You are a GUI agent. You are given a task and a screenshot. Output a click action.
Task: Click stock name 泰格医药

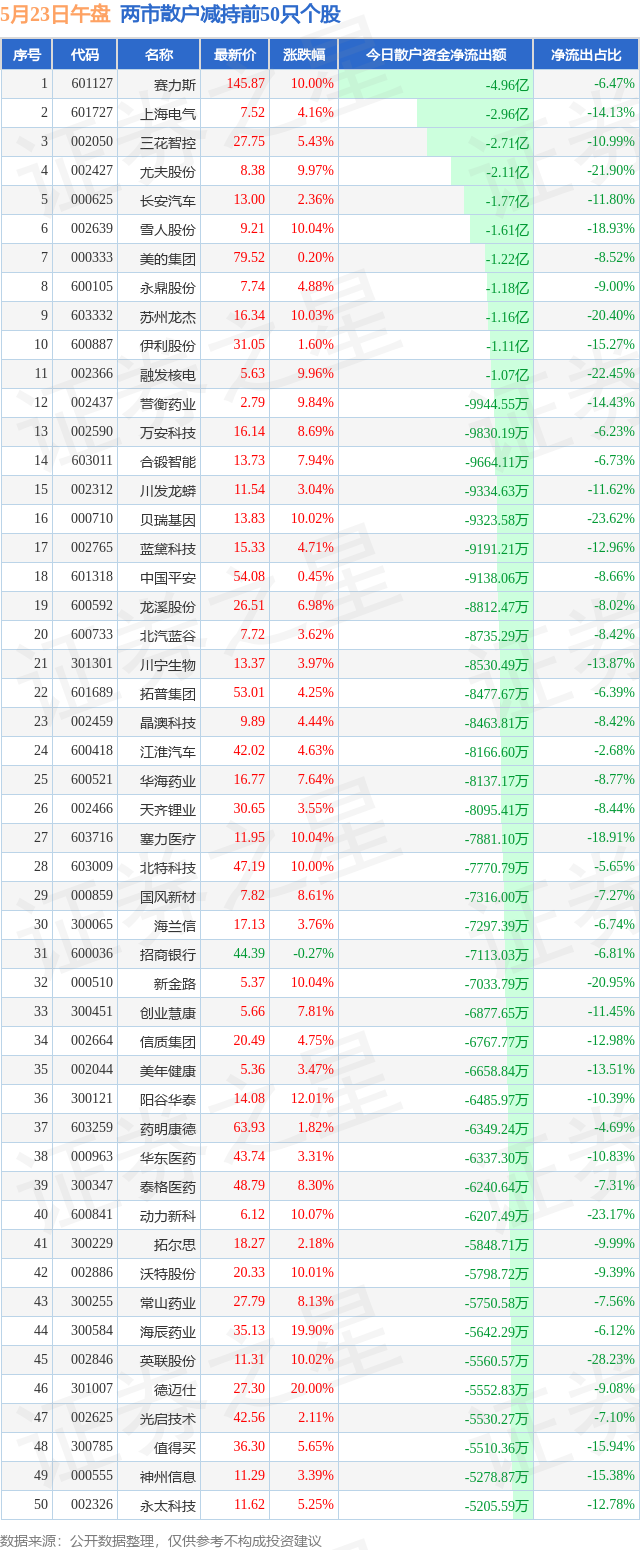[169, 1186]
